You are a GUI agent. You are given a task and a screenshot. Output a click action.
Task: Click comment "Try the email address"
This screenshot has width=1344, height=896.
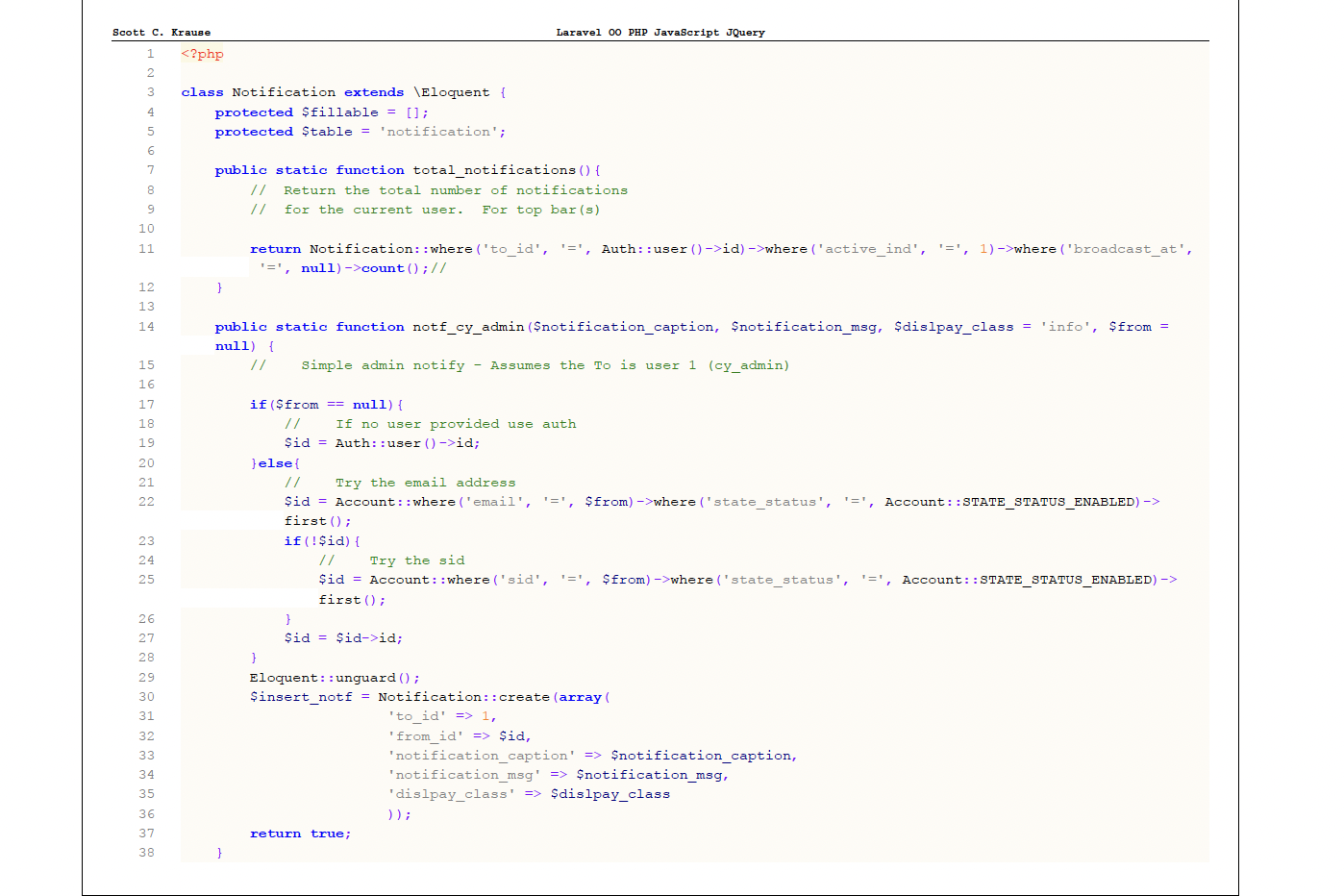pos(400,483)
